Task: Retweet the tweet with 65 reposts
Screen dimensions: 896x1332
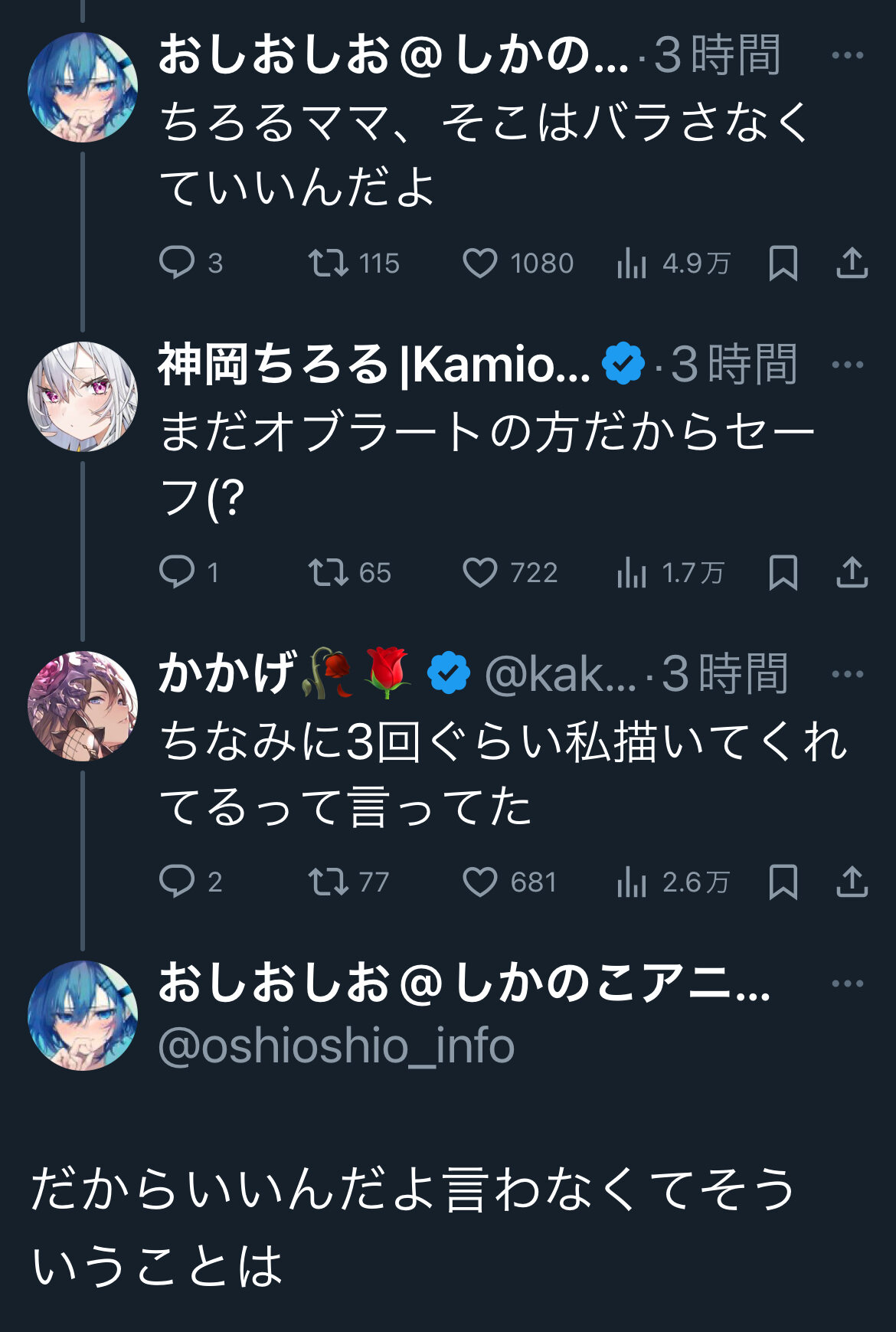Action: pyautogui.click(x=329, y=572)
